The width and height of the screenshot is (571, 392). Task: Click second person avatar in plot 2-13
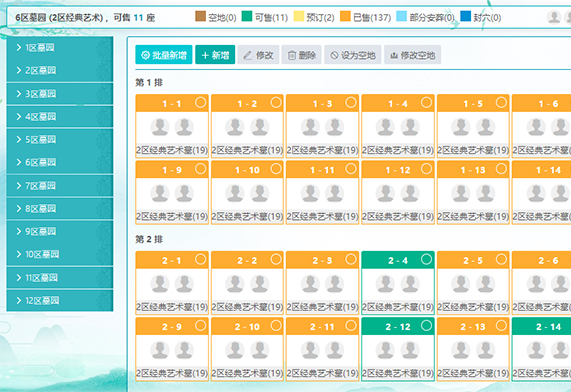pyautogui.click(x=485, y=350)
